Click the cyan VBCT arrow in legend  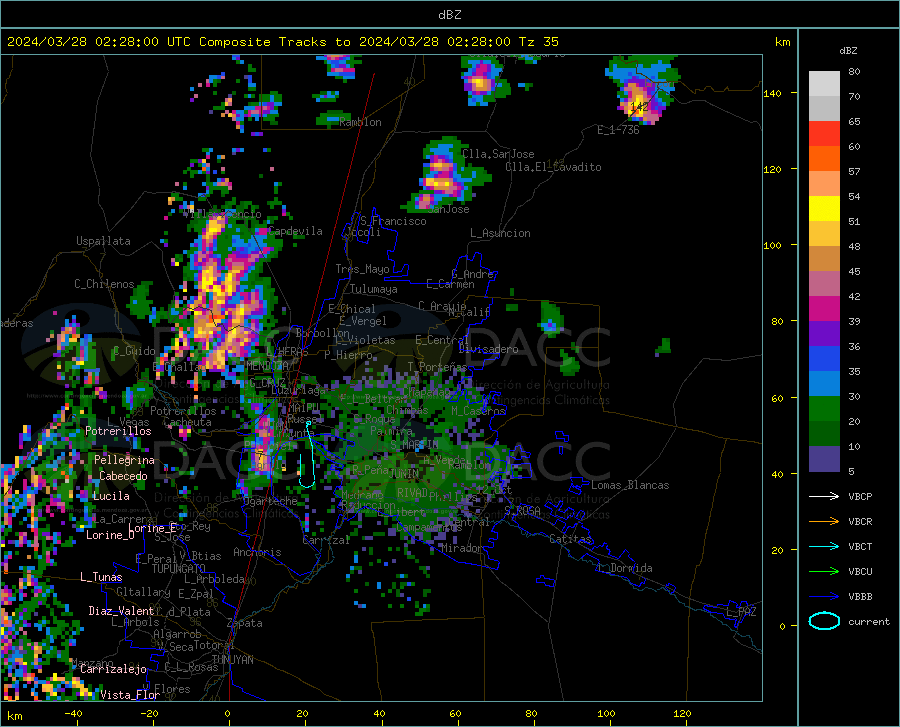[824, 546]
